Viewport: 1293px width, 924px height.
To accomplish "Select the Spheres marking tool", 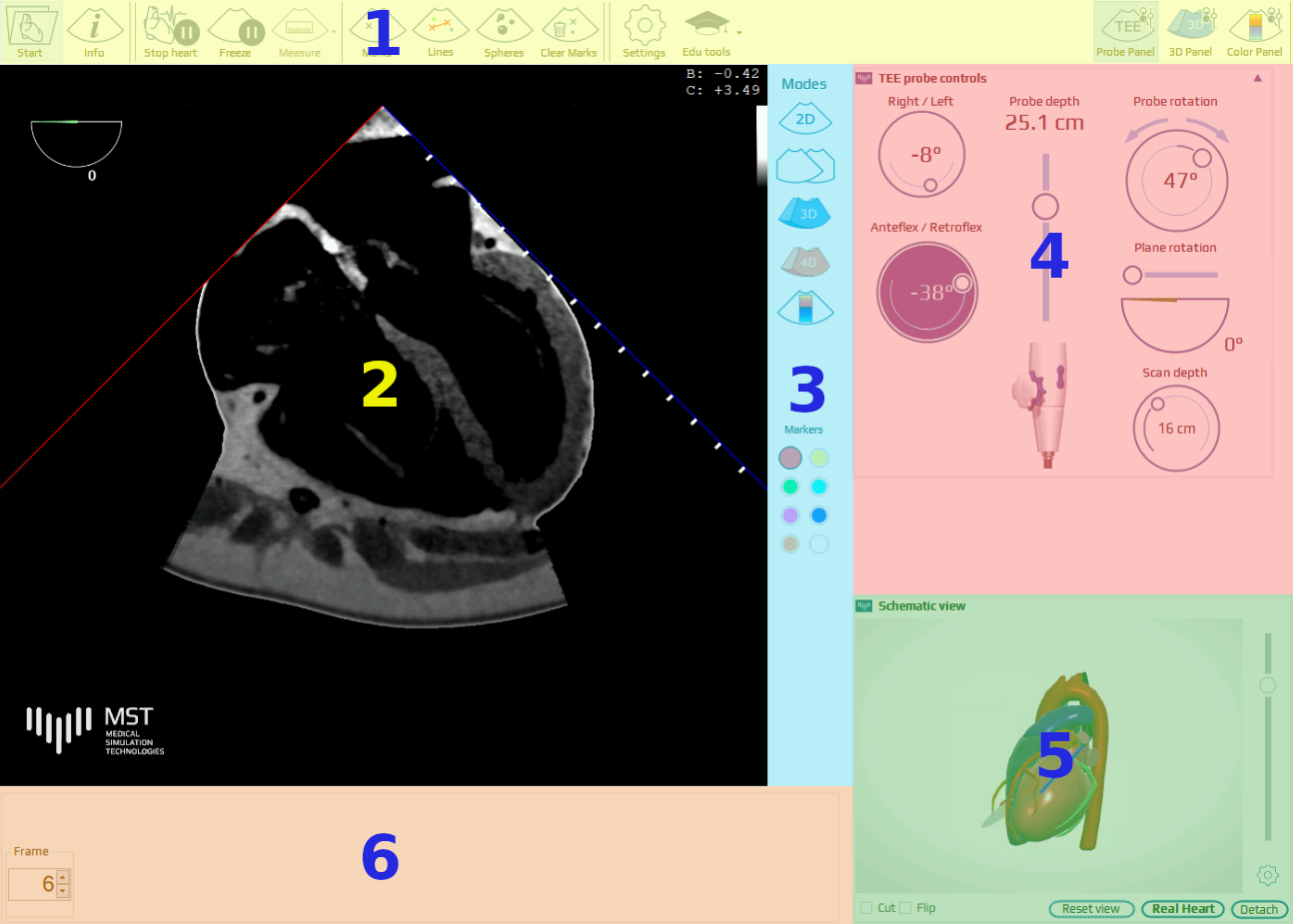I will pos(504,31).
